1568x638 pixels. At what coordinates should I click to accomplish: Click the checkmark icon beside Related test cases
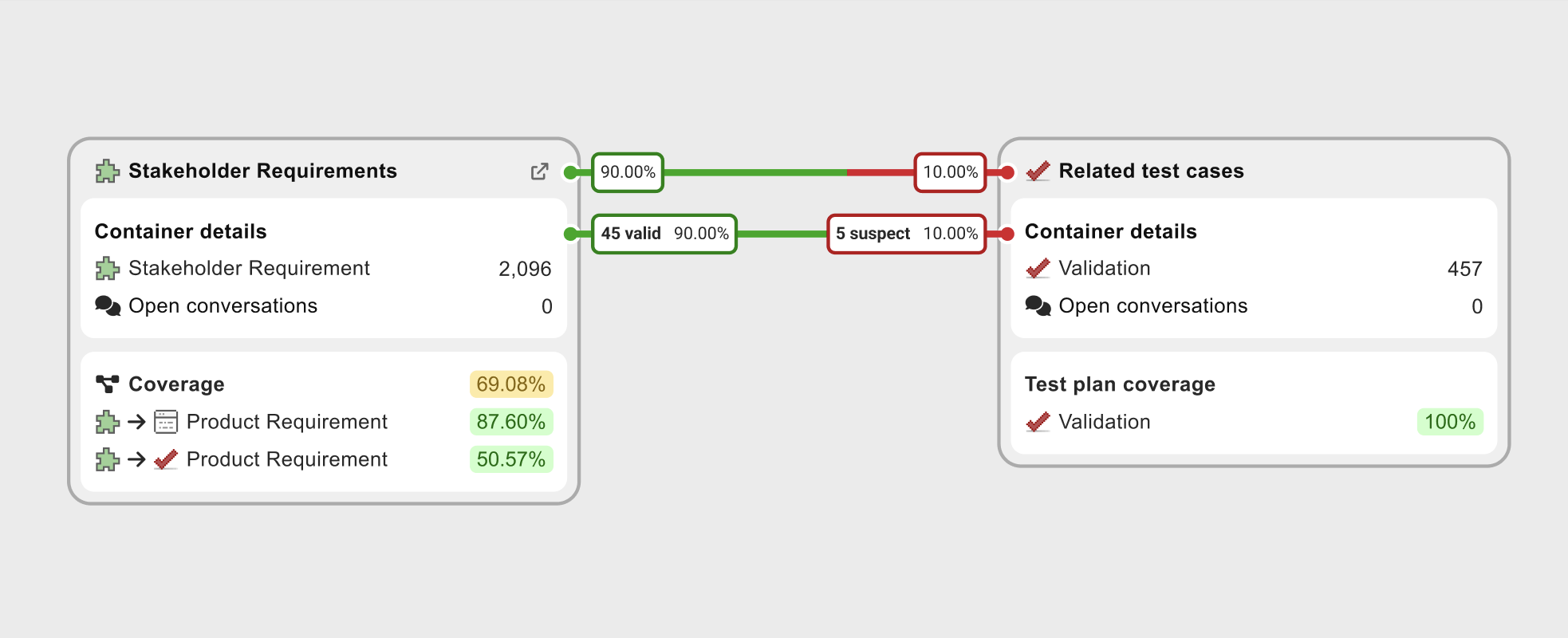point(1038,171)
